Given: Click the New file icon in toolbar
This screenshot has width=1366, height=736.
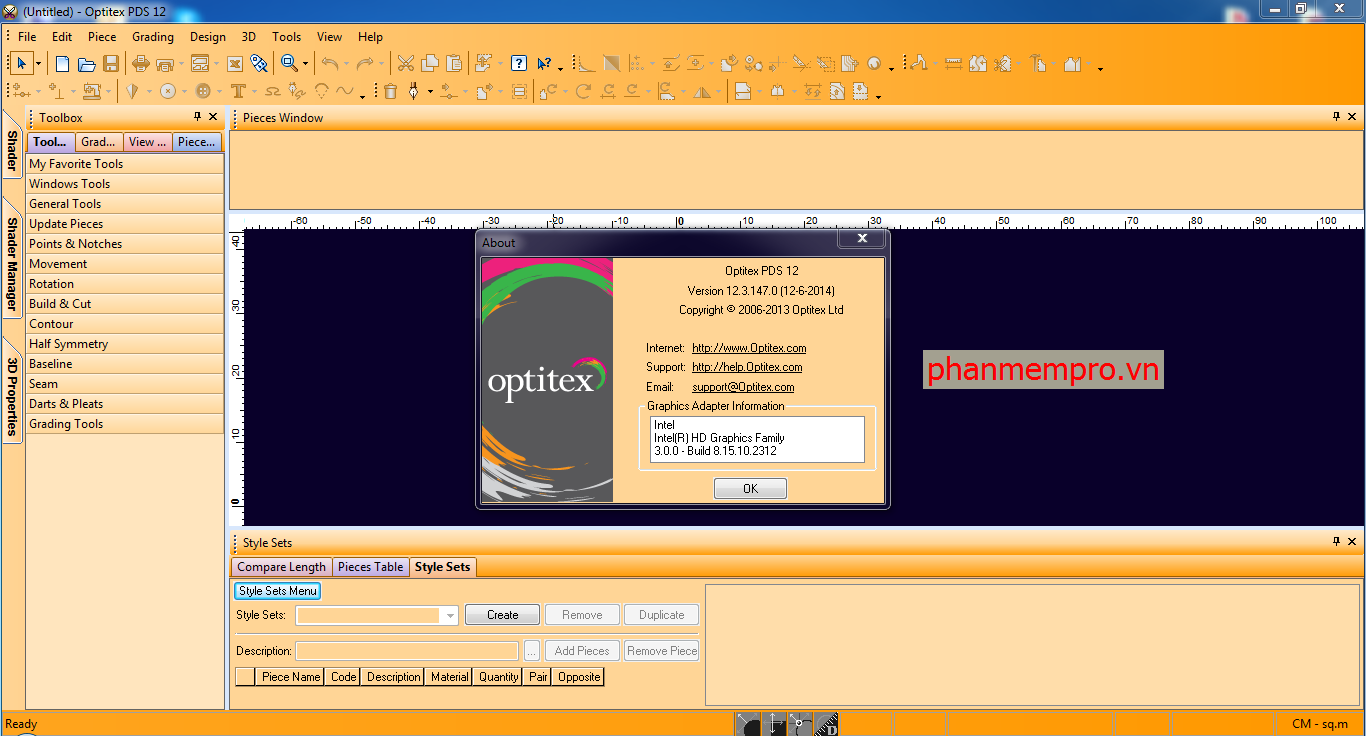Looking at the screenshot, I should 63,64.
